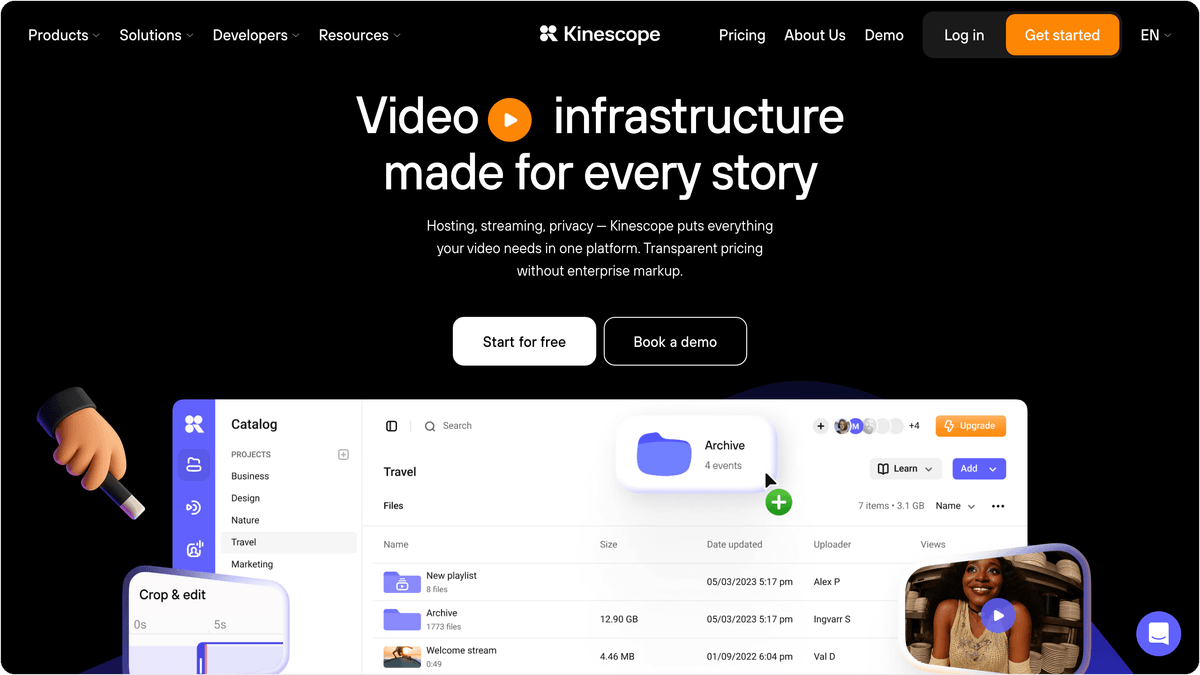Click the Kinescope logo in header
Image resolution: width=1200 pixels, height=675 pixels.
[x=600, y=34]
